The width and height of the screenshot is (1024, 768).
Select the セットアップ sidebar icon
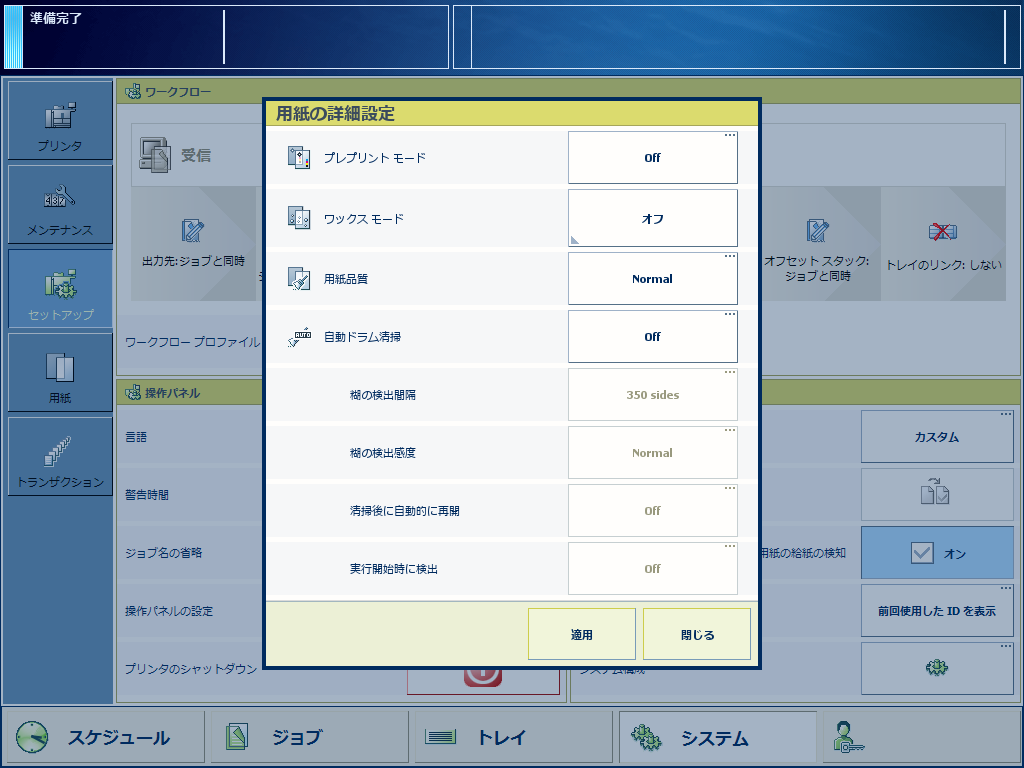point(60,290)
